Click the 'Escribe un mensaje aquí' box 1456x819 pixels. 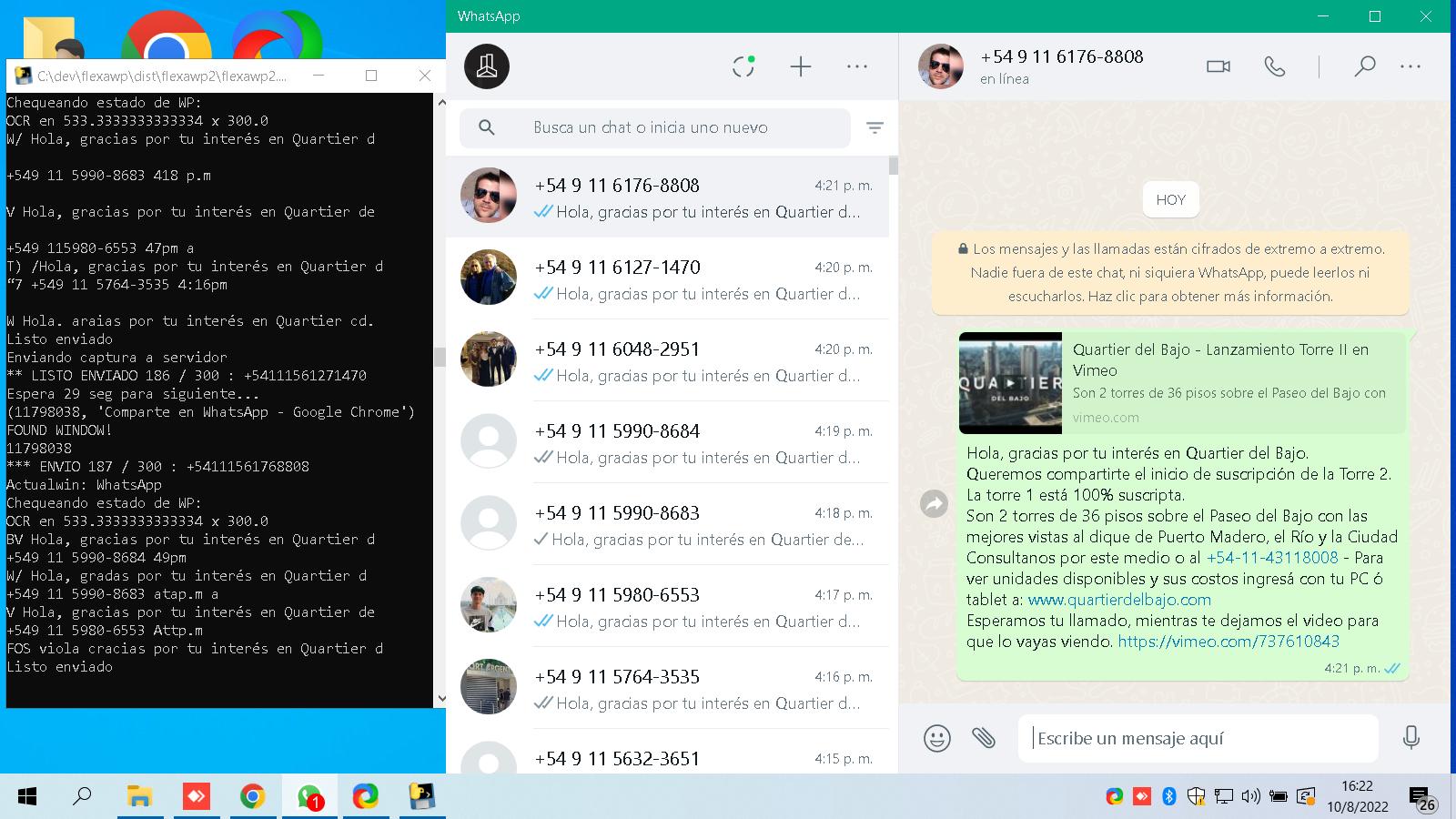tap(1198, 738)
